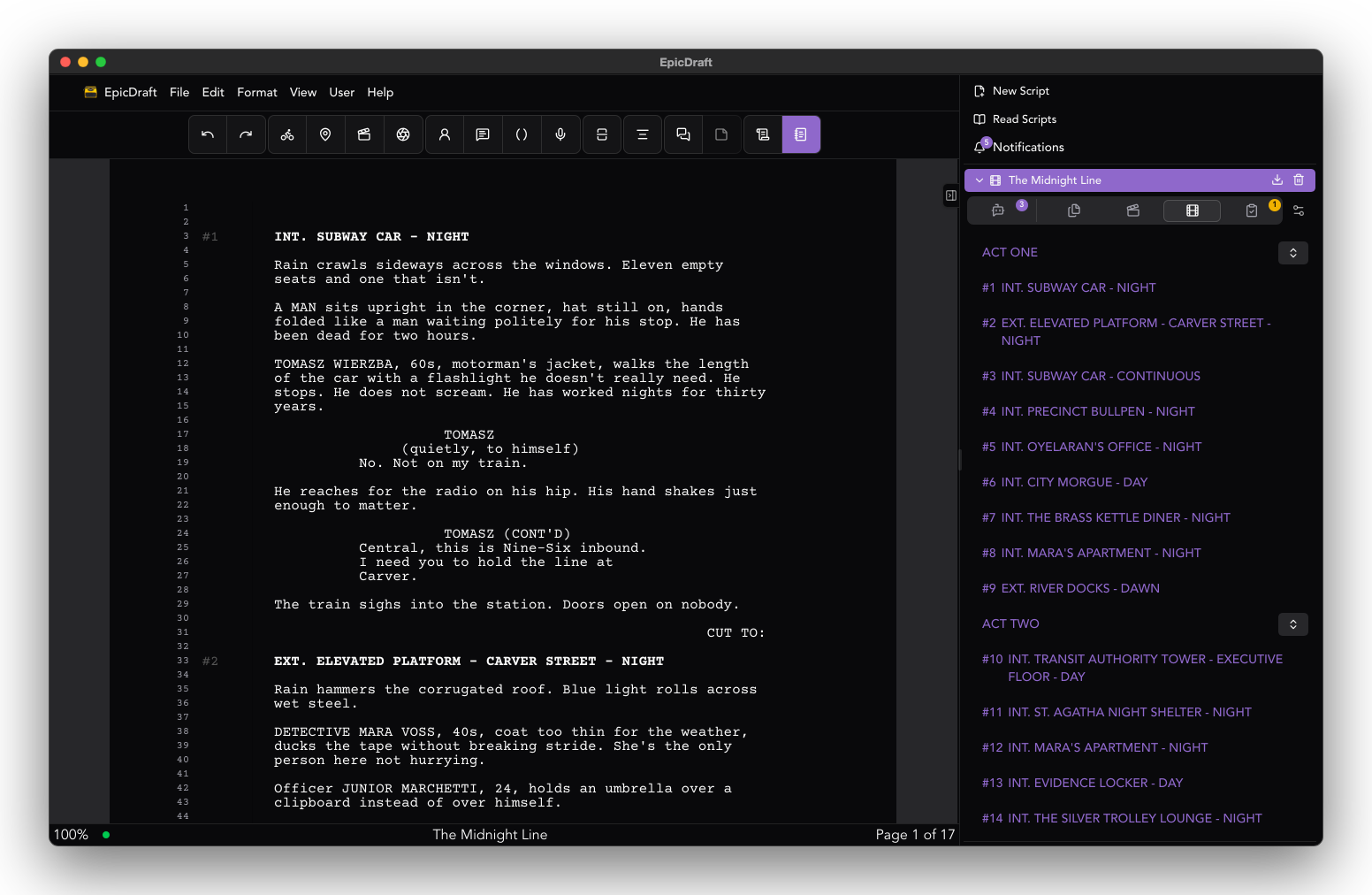
Task: Collapse The Midnight Line script chevron
Action: pos(979,180)
